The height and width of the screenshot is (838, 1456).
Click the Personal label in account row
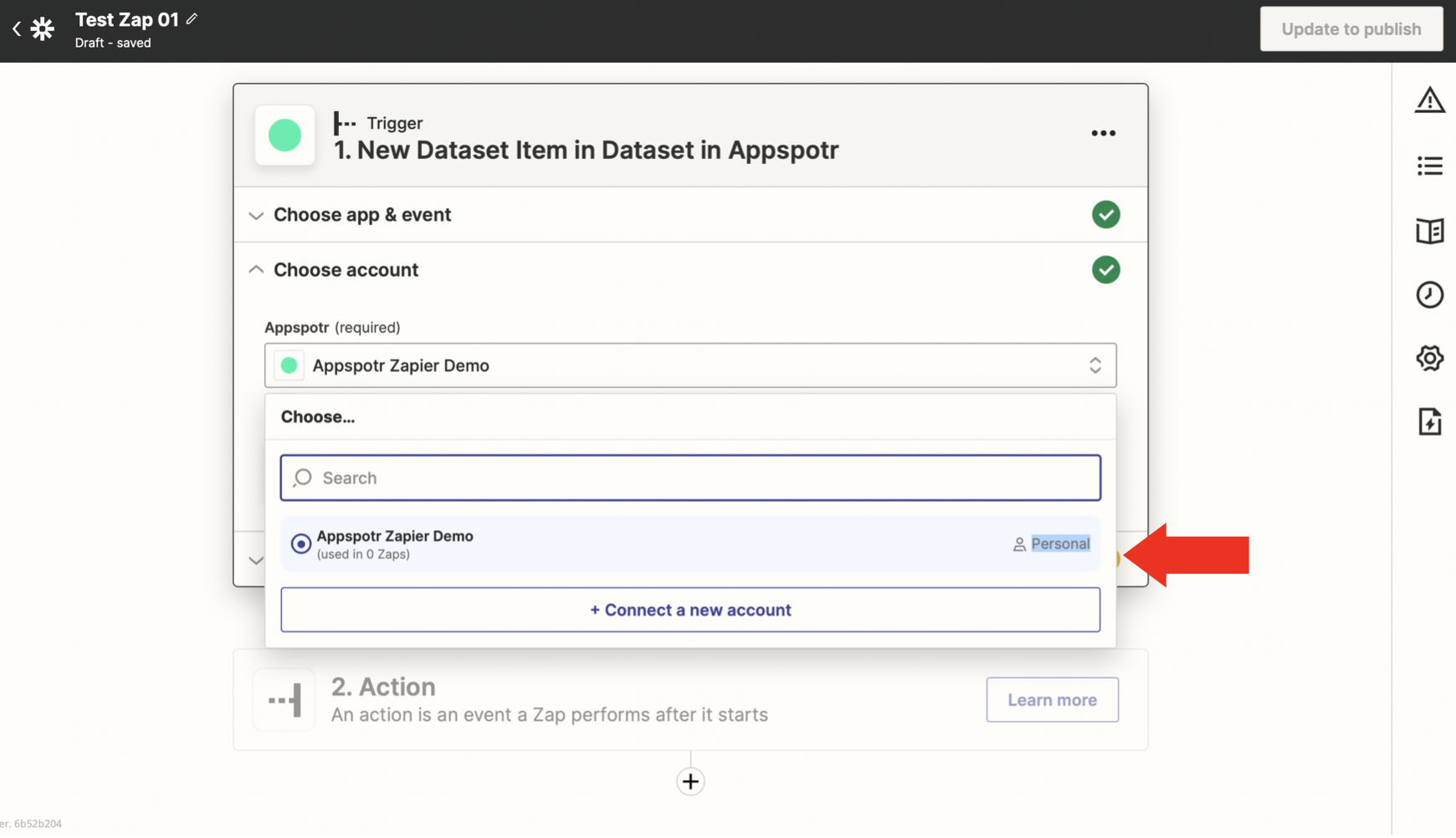pos(1060,544)
